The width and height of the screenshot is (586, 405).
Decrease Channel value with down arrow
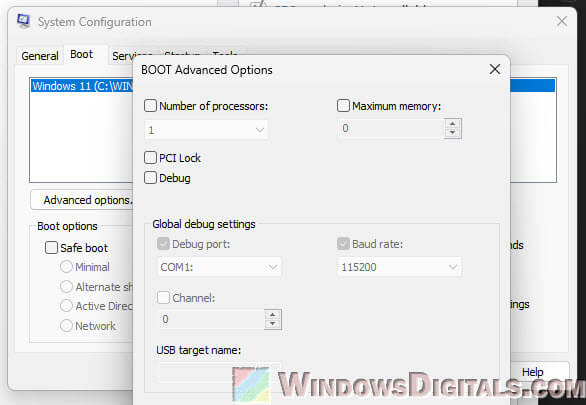[x=272, y=324]
